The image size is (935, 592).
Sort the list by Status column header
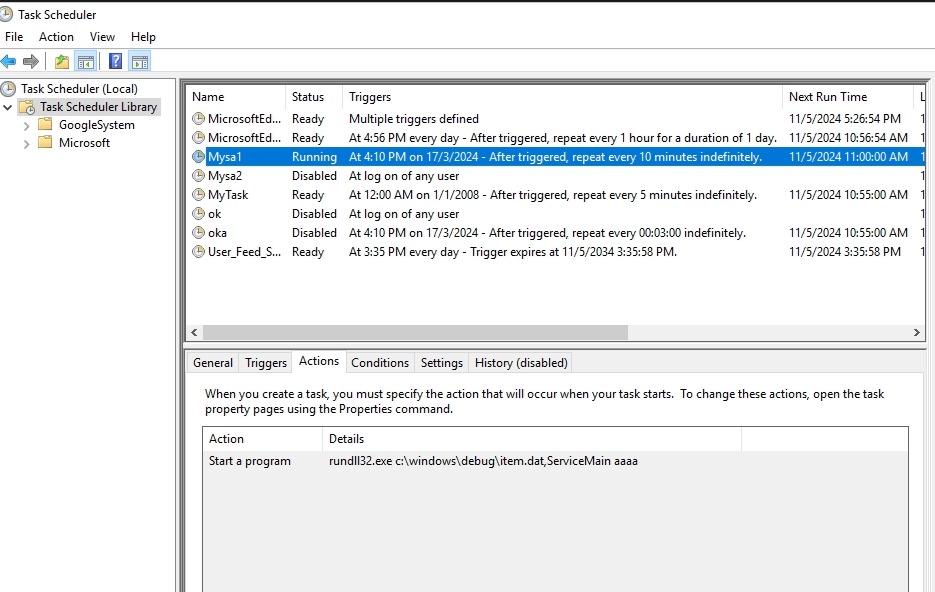[x=308, y=97]
